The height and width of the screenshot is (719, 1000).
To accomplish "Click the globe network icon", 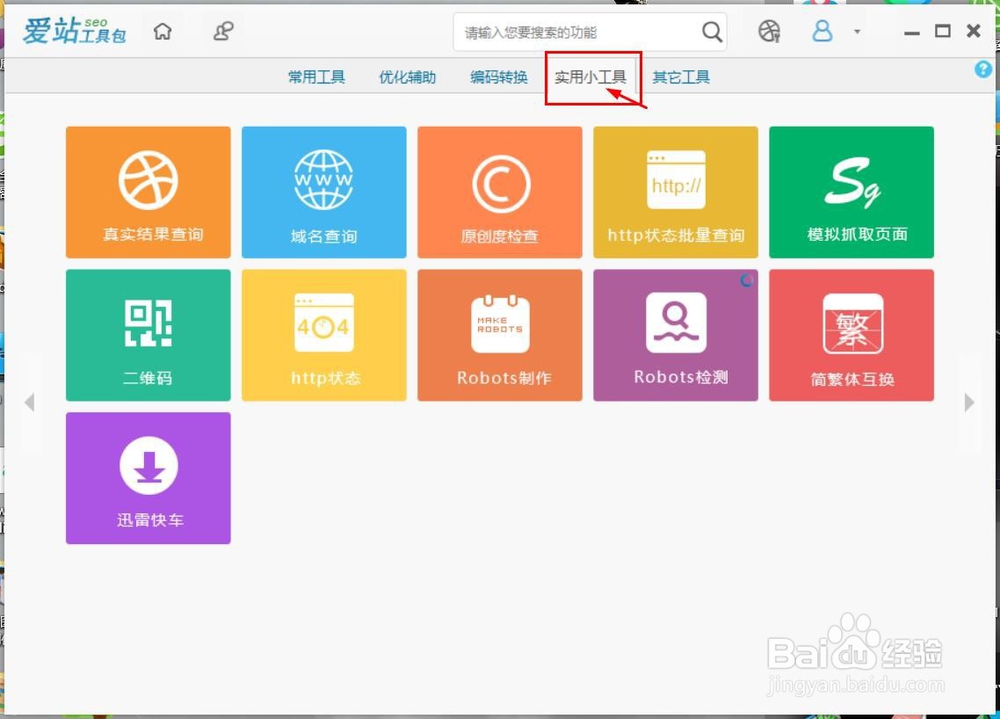I will pyautogui.click(x=769, y=32).
